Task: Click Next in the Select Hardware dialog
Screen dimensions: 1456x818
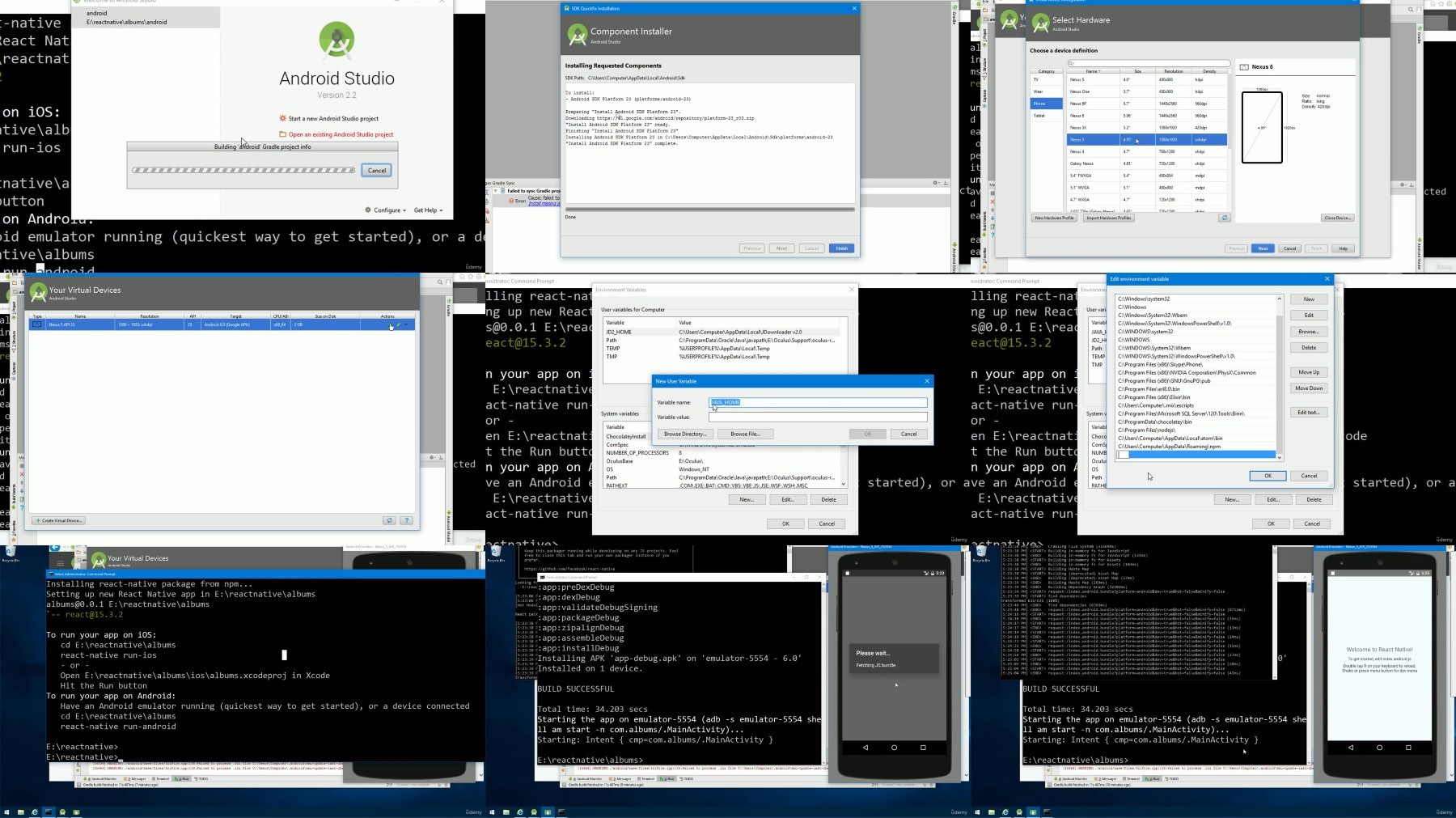Action: [1263, 248]
